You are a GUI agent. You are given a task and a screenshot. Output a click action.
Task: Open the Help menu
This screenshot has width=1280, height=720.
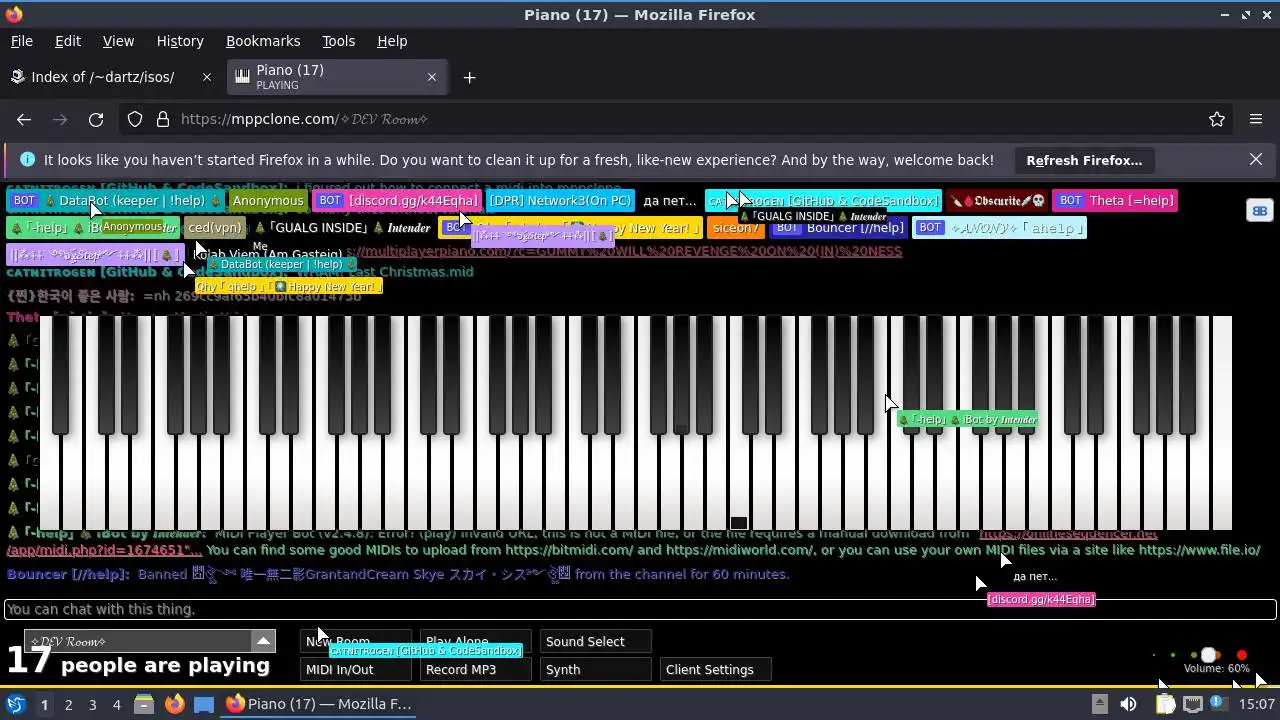pyautogui.click(x=392, y=41)
